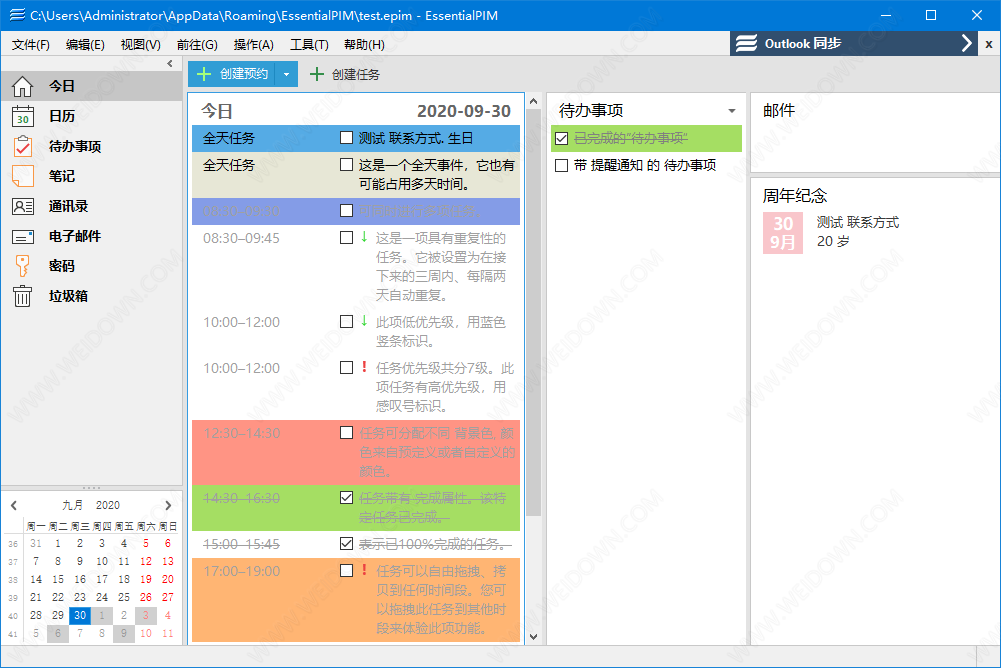Open the 密码 key icon
This screenshot has width=1001, height=668.
coord(22,266)
